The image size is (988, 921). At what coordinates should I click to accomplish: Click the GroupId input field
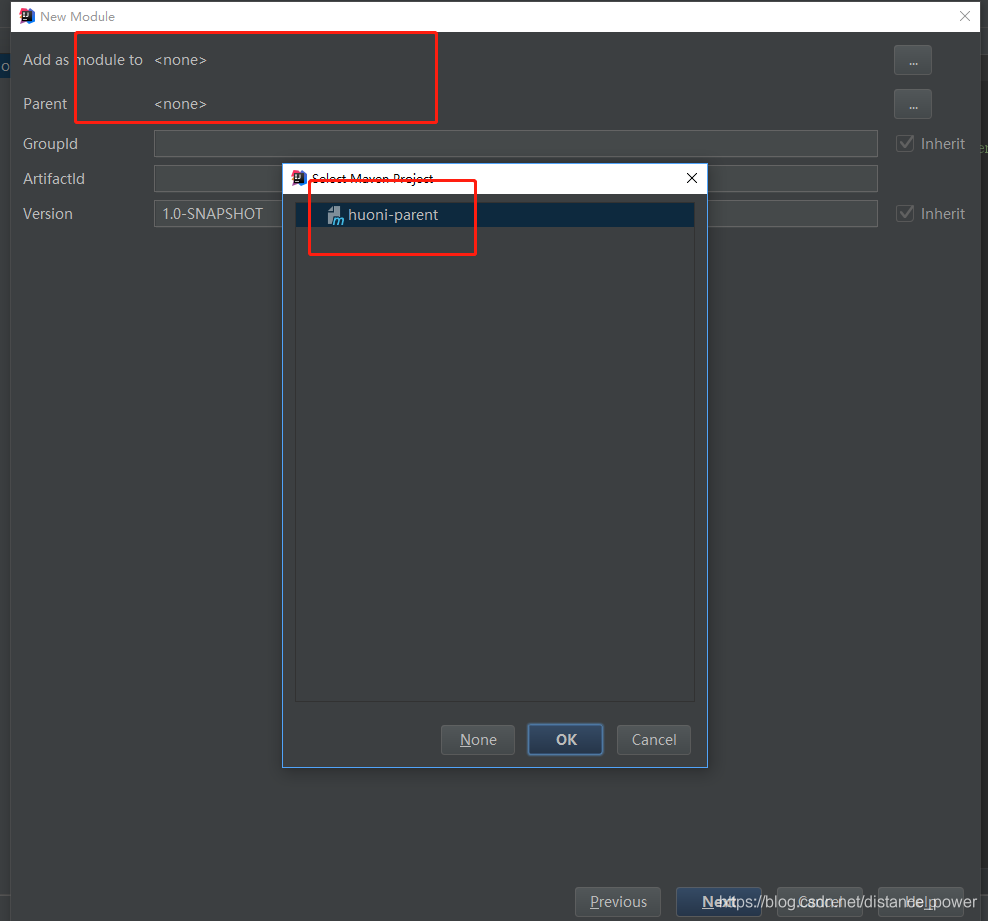click(515, 144)
